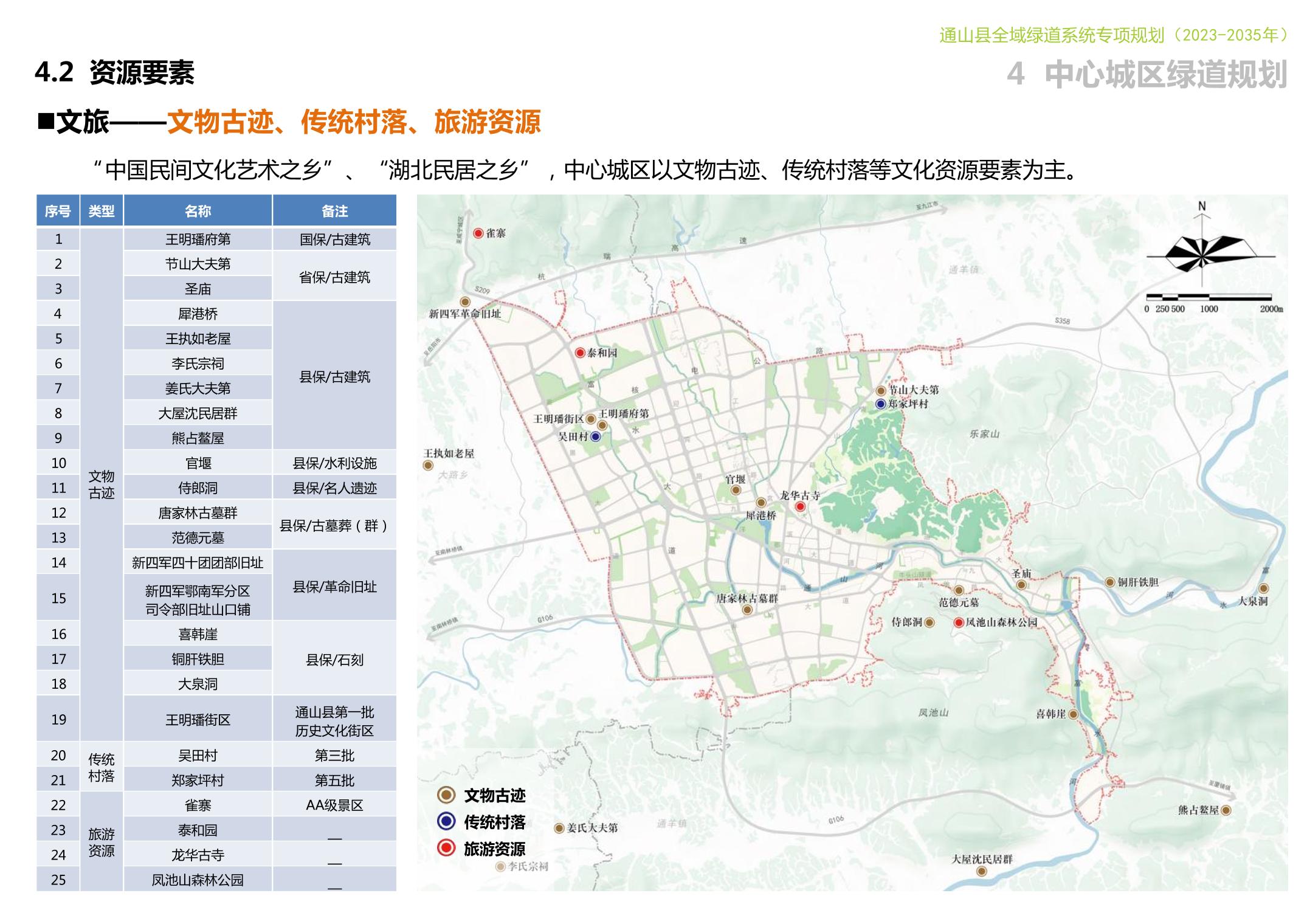Image resolution: width=1307 pixels, height=924 pixels.
Task: Select table cell 王明璠府第
Action: pyautogui.click(x=198, y=240)
